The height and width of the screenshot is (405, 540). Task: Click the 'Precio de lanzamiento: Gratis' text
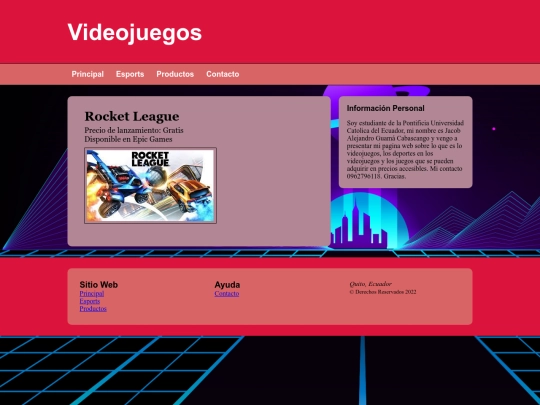(x=134, y=130)
